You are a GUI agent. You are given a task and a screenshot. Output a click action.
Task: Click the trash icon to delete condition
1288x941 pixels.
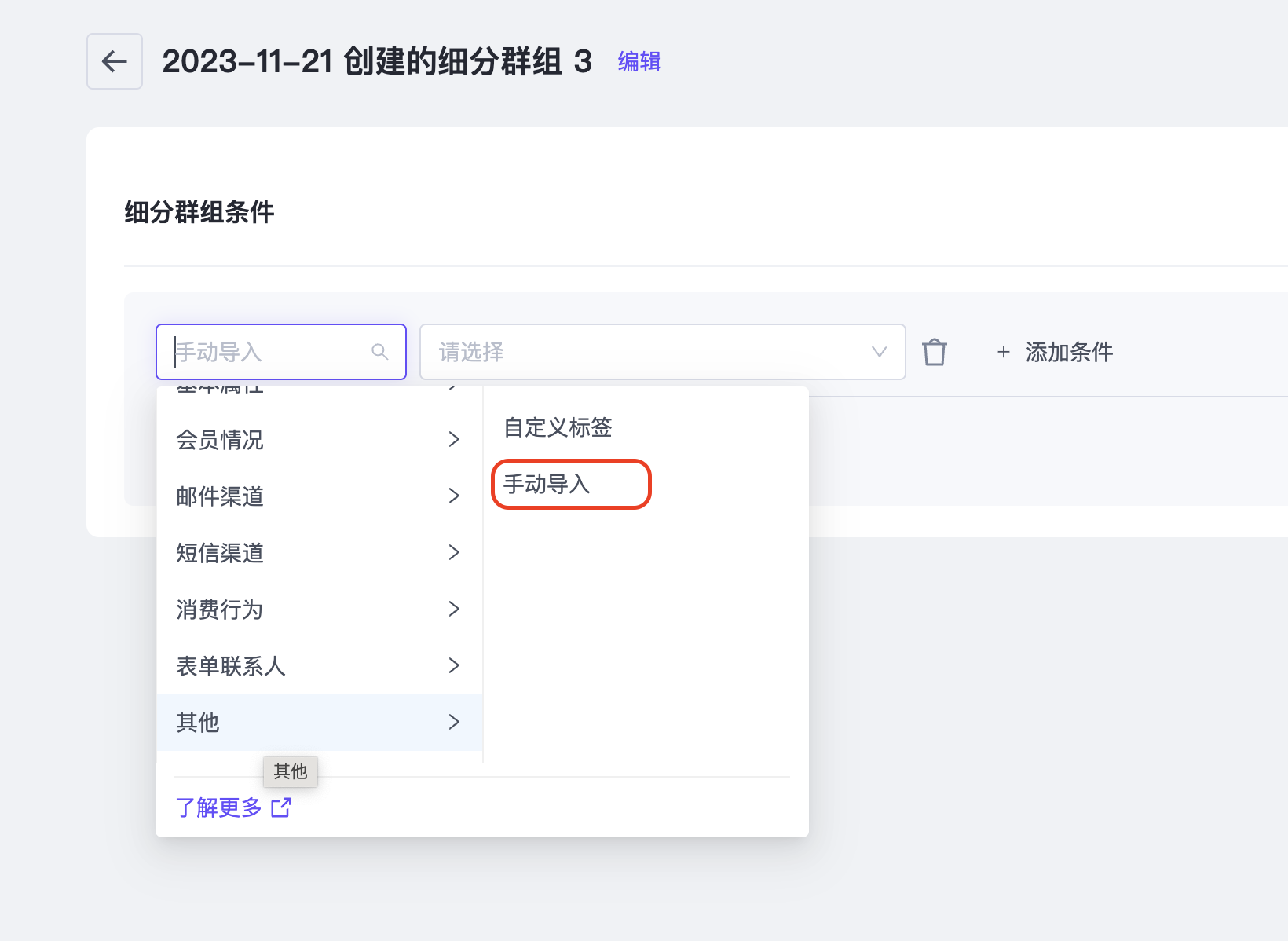point(934,352)
